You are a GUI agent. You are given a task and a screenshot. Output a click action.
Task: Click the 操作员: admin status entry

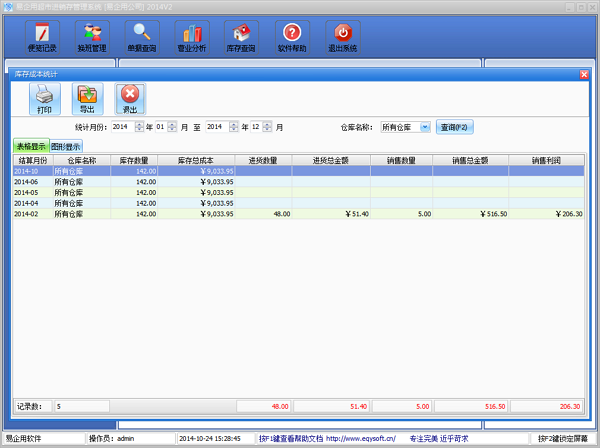[x=112, y=438]
